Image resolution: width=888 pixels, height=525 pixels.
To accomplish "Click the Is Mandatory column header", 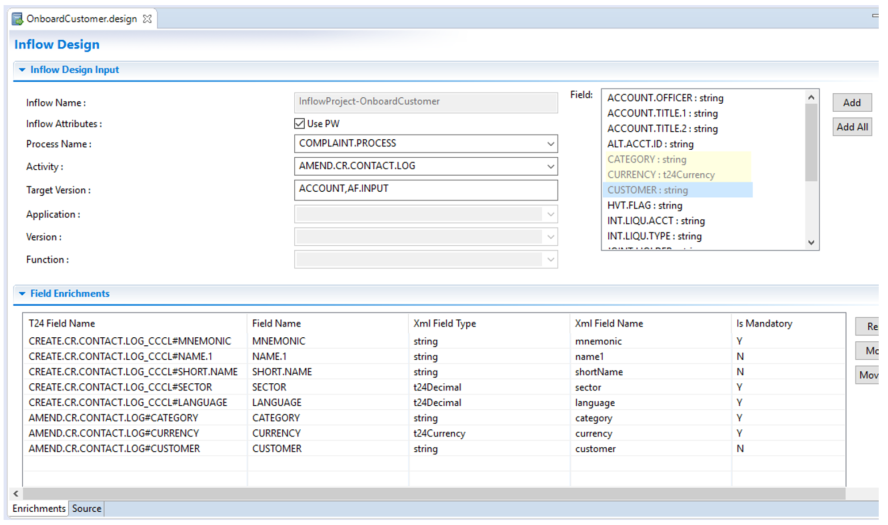I will [x=763, y=323].
